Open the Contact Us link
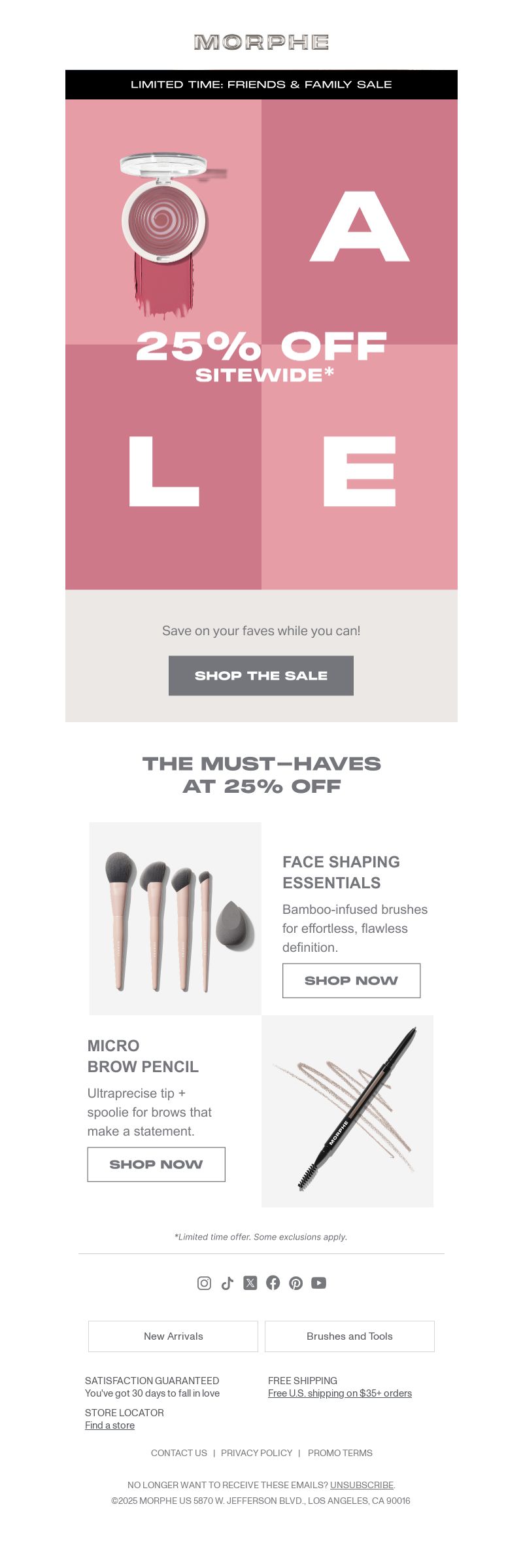Viewport: 523px width, 1568px height. pyautogui.click(x=179, y=1453)
